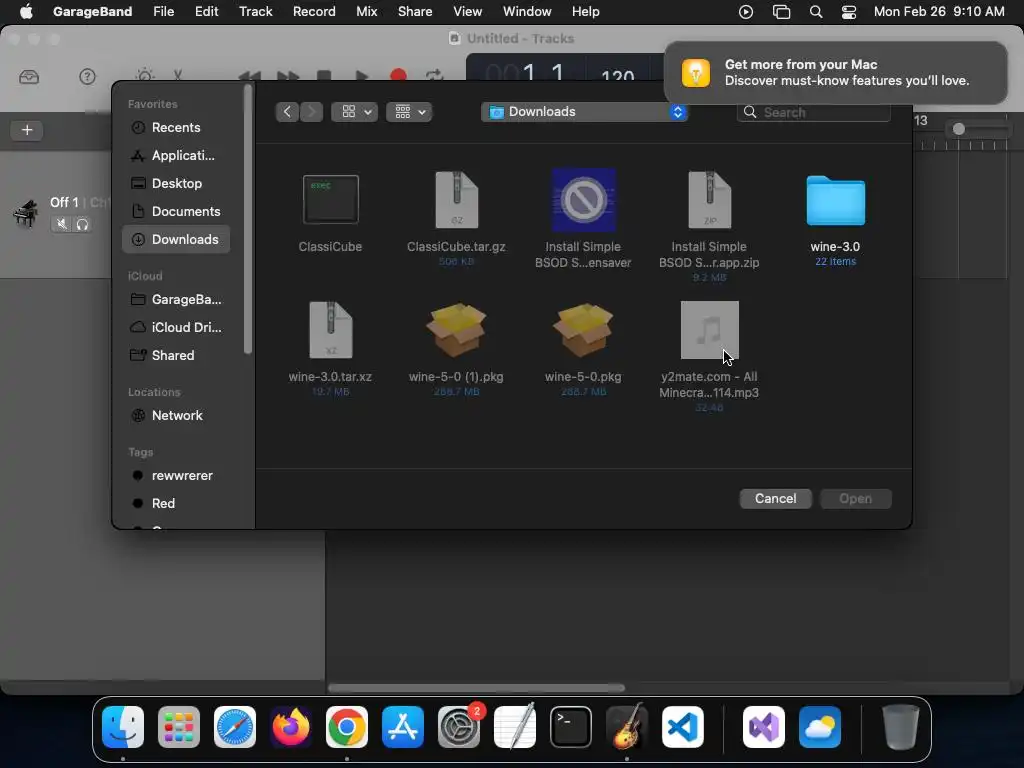Select Downloads in sidebar

(x=176, y=240)
